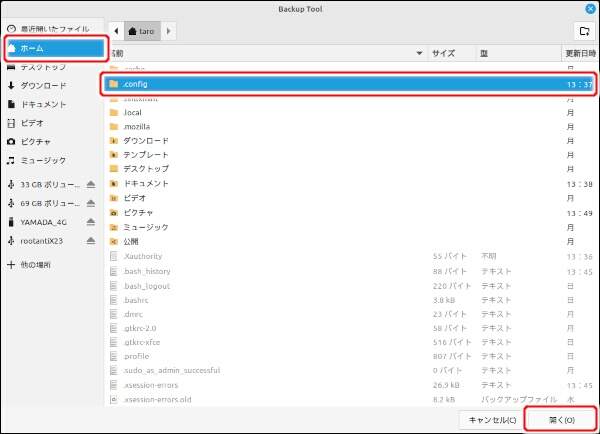The width and height of the screenshot is (600, 434).
Task: Click the create new folder icon
Action: pyautogui.click(x=585, y=31)
